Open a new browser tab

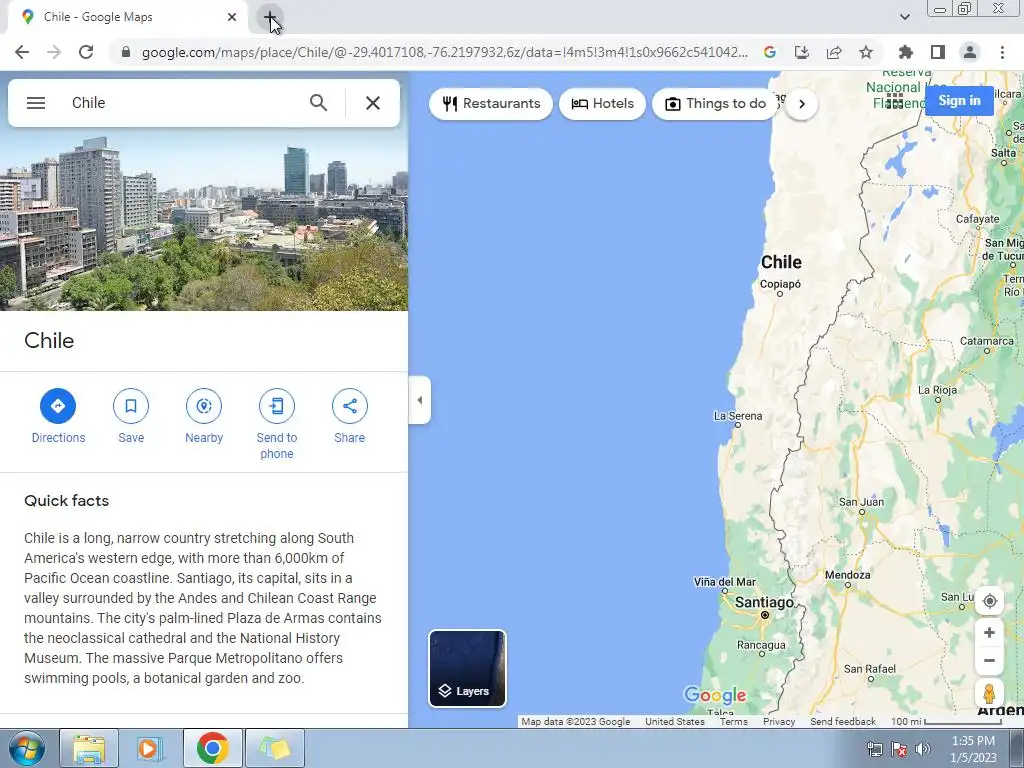point(270,17)
